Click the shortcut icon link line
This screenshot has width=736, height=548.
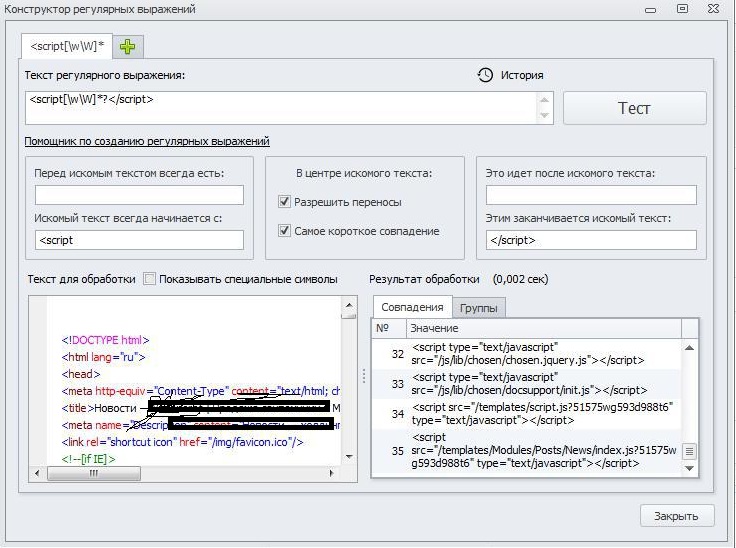182,442
